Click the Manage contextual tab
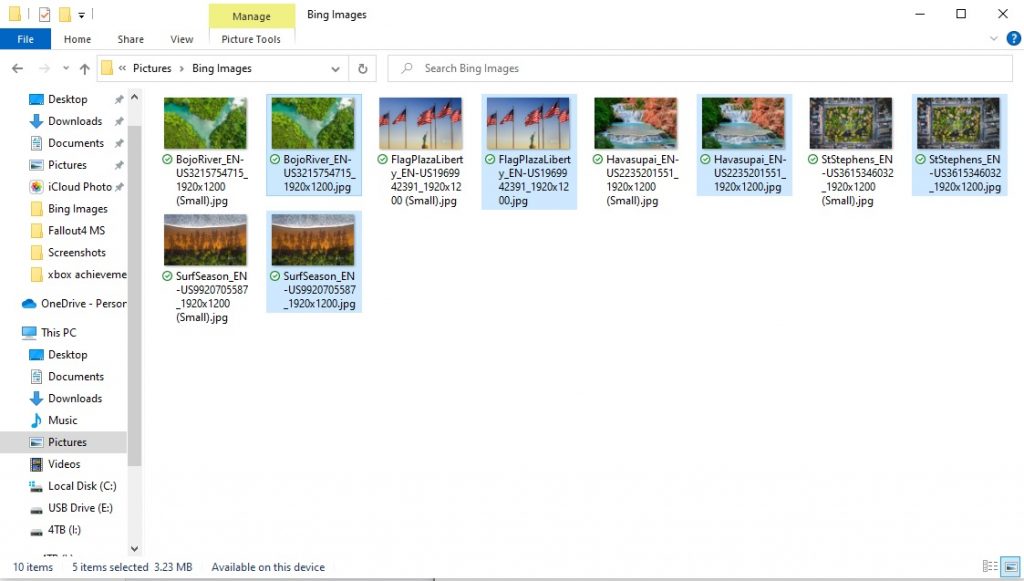 pyautogui.click(x=251, y=16)
